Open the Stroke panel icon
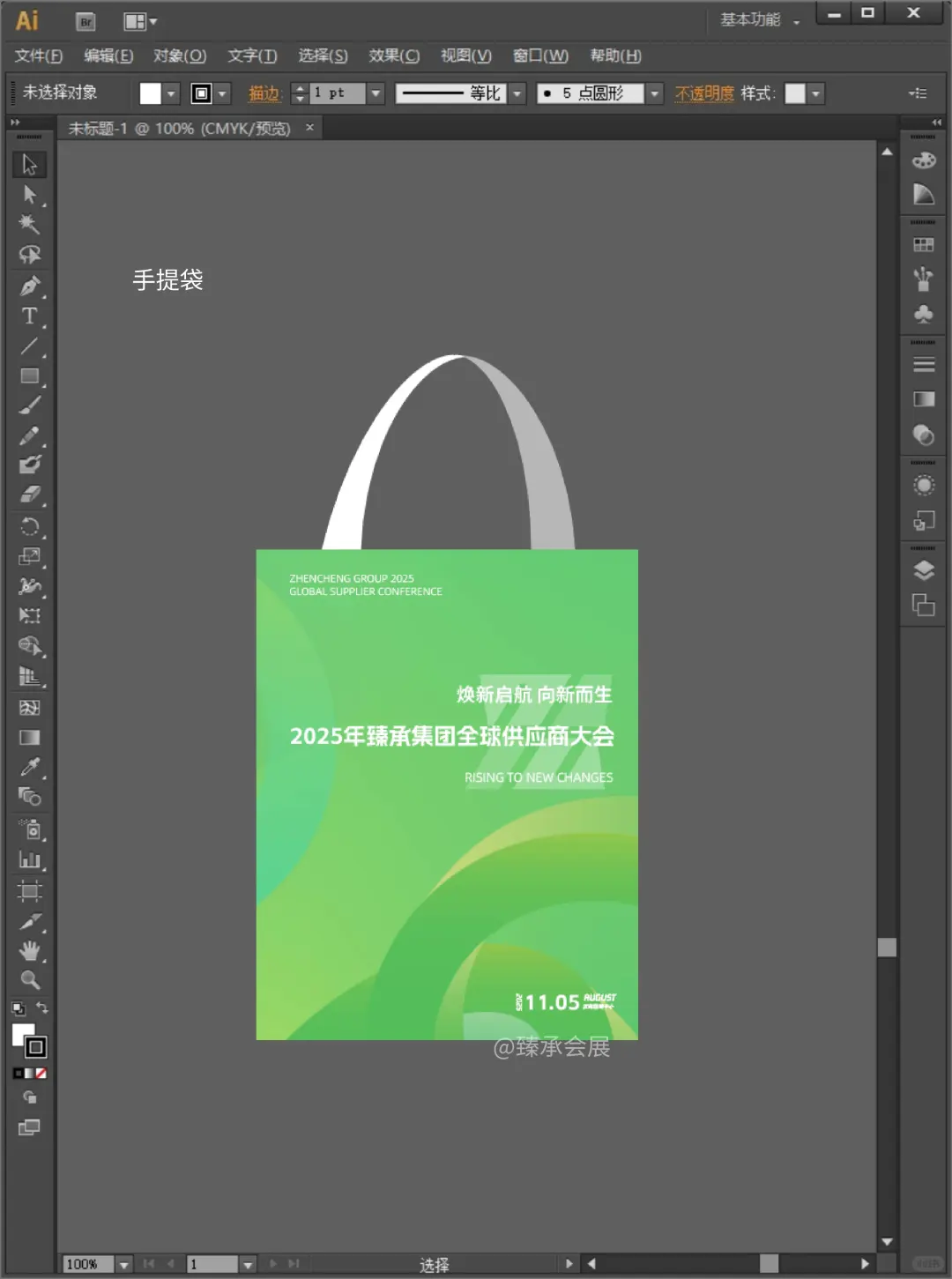 (923, 365)
